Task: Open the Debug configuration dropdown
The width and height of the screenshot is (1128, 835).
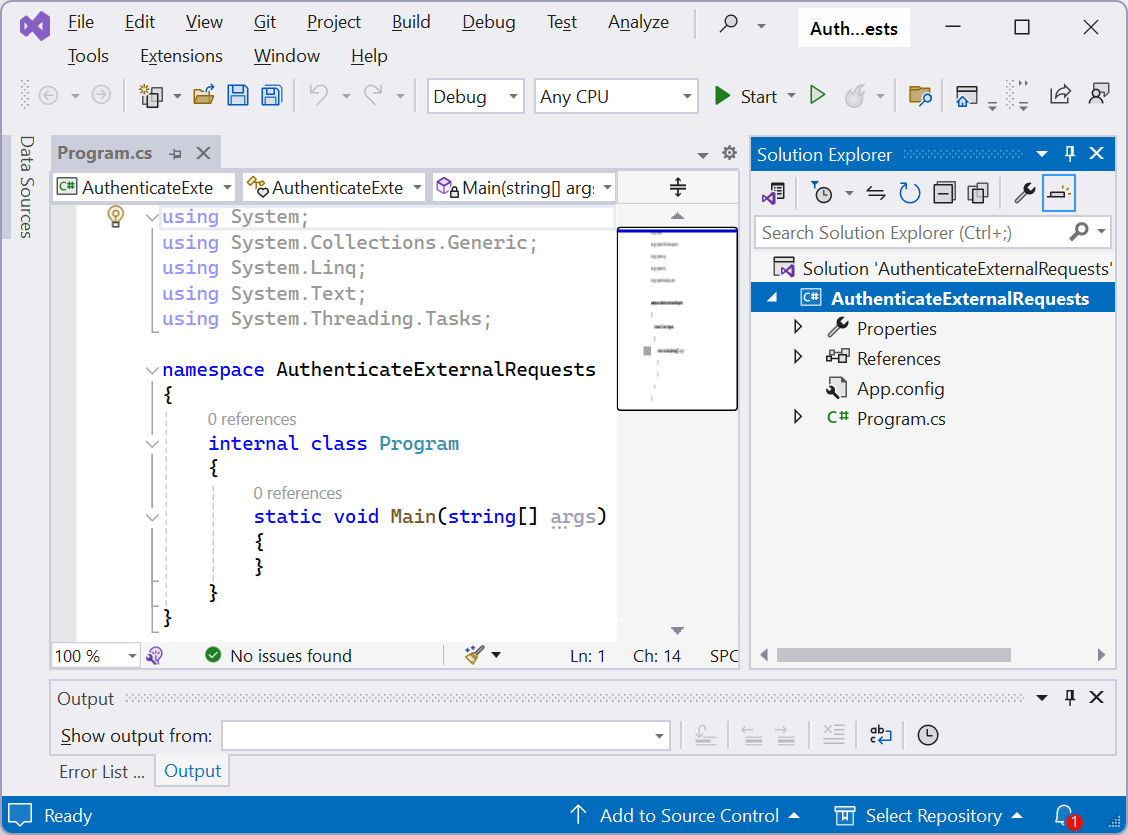Action: point(476,96)
